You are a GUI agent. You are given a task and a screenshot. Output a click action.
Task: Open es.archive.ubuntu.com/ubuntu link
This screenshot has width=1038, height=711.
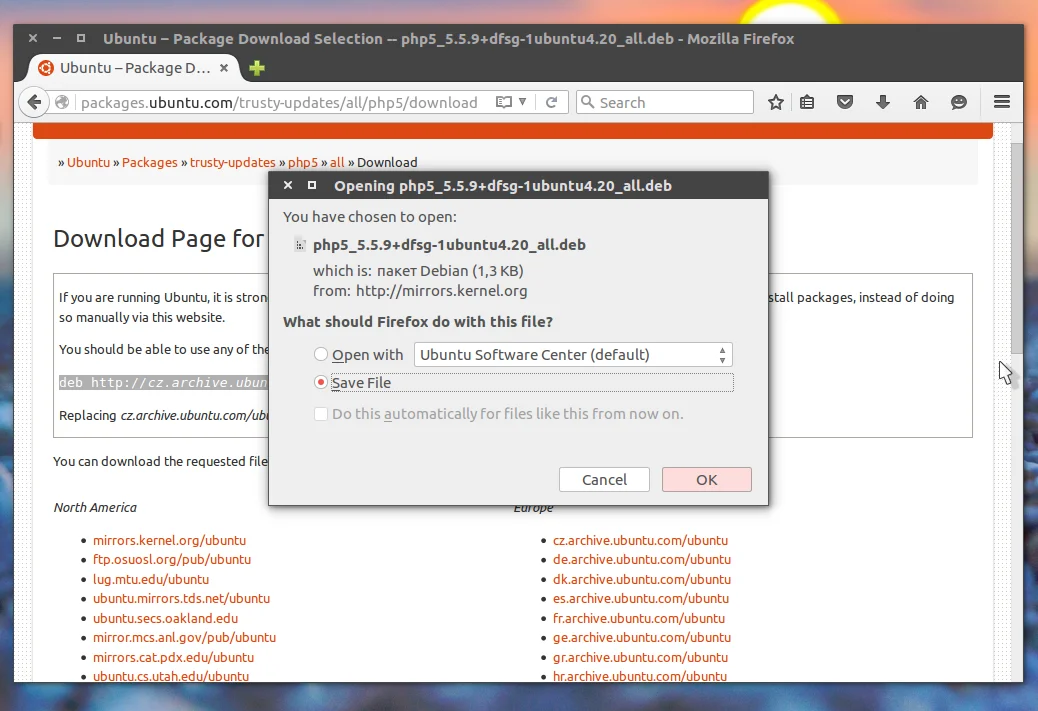coord(641,598)
